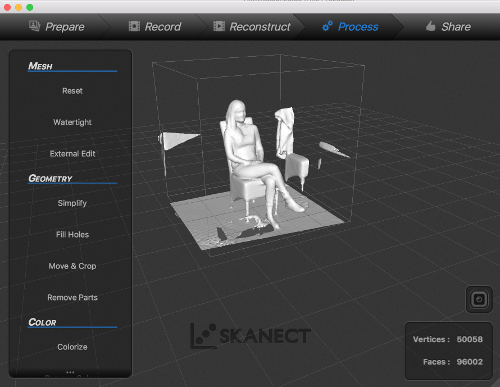Select the Process tab

pos(350,27)
